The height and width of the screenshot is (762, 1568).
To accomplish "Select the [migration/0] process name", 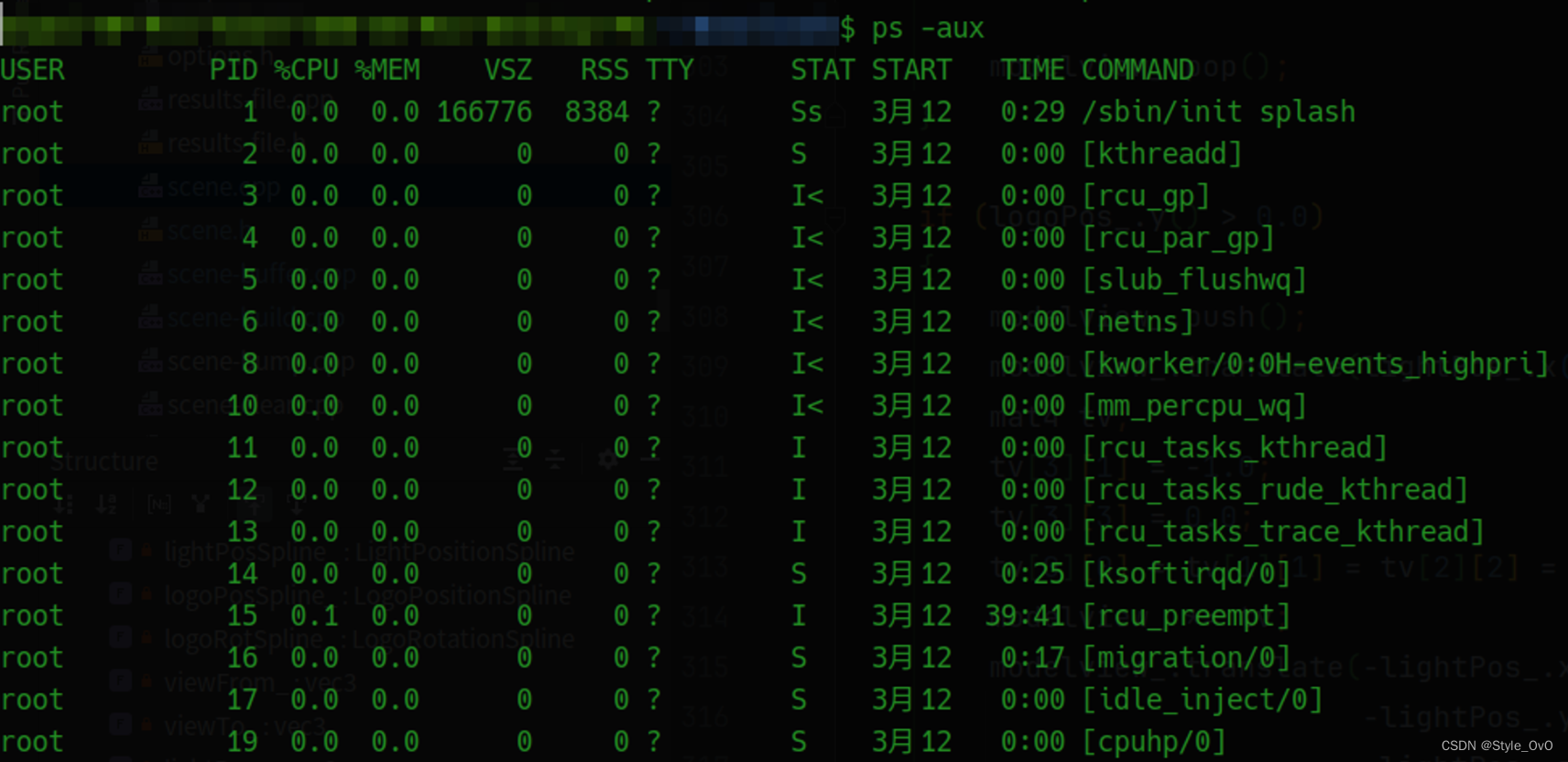I will pos(1186,659).
